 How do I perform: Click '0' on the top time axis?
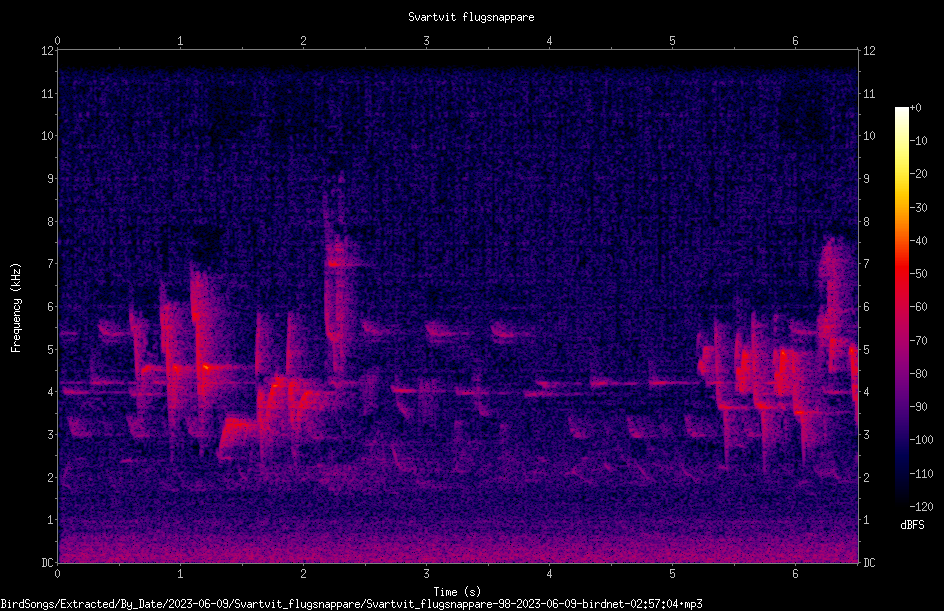point(57,41)
